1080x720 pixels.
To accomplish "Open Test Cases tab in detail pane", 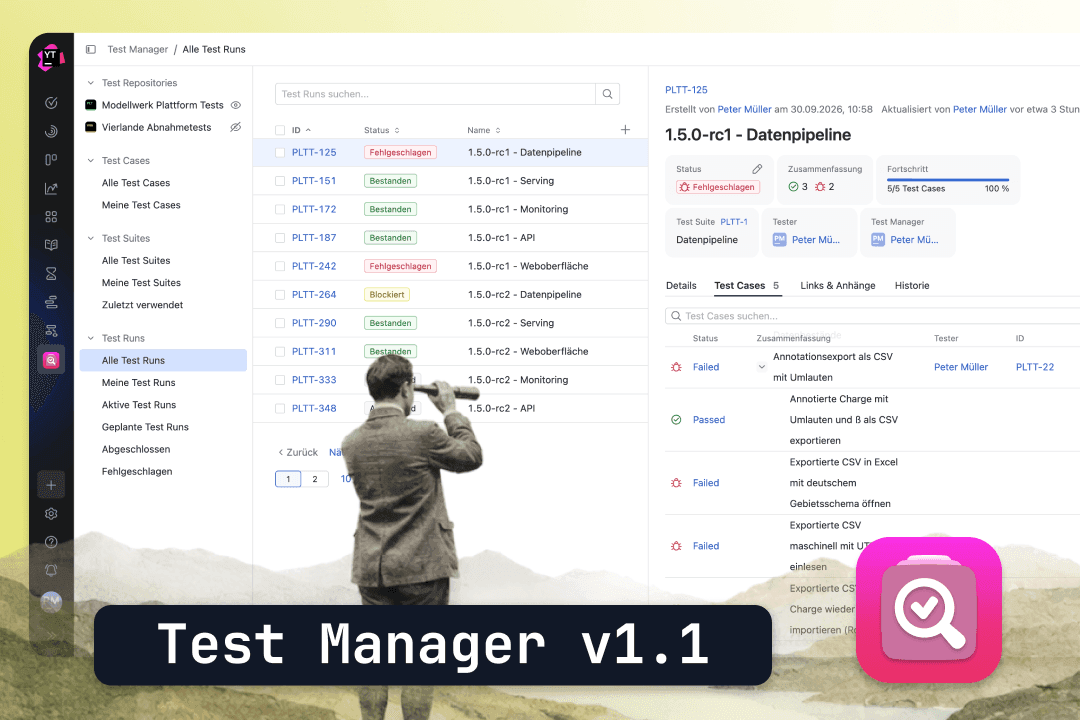I will [747, 285].
